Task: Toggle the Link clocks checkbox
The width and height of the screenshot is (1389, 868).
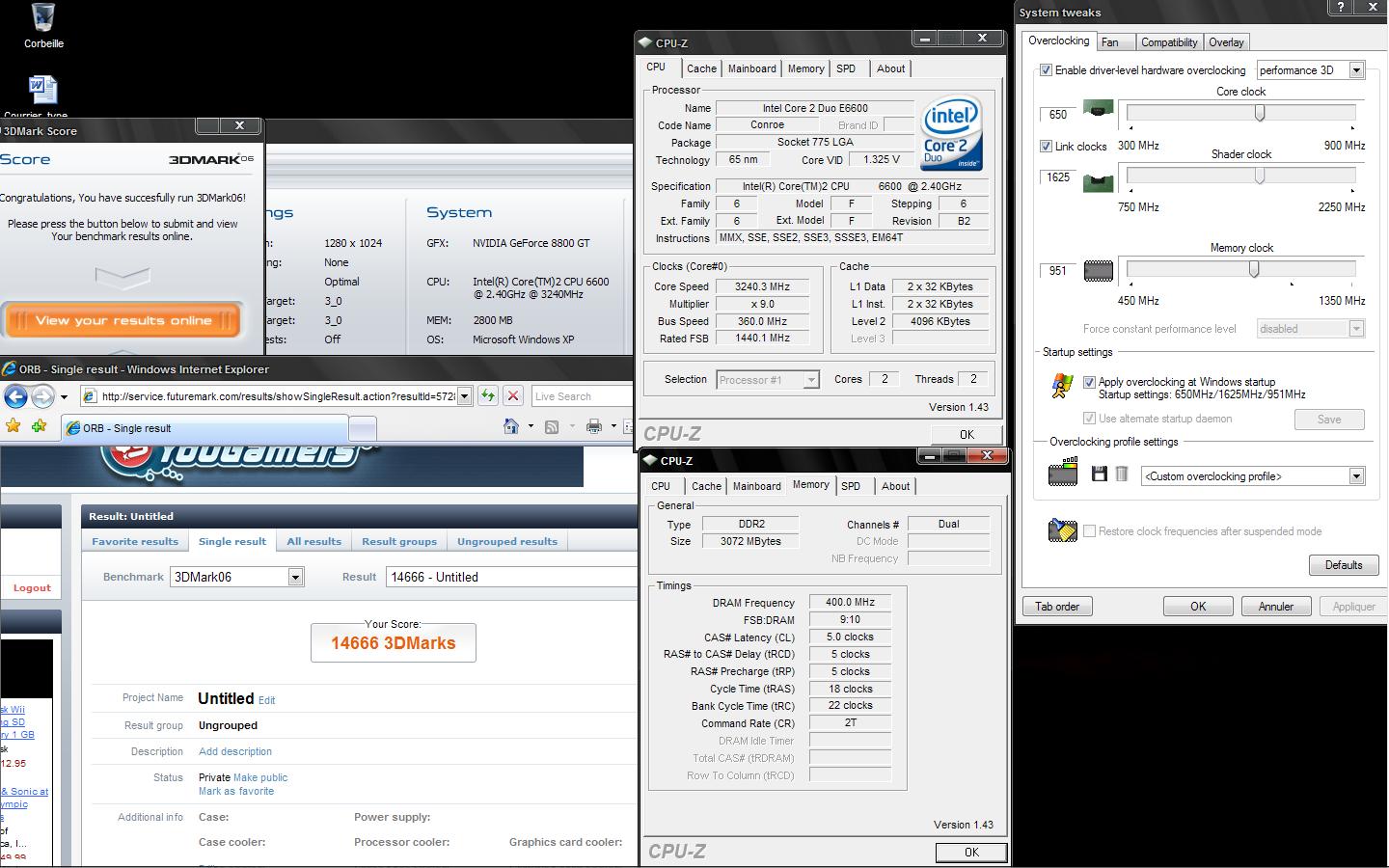Action: coord(1046,147)
